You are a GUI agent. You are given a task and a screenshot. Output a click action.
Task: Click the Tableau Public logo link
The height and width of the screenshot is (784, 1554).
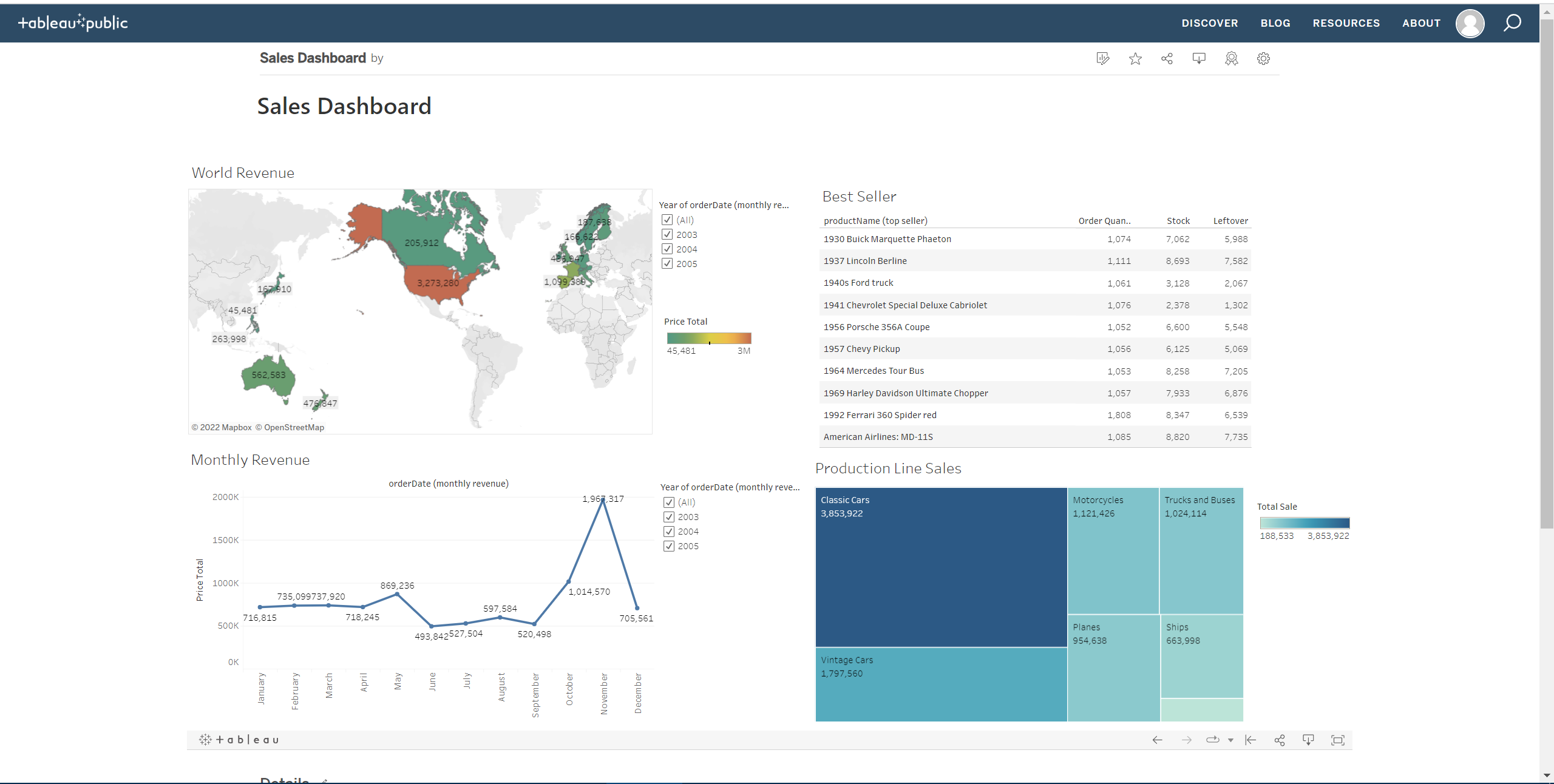coord(73,23)
